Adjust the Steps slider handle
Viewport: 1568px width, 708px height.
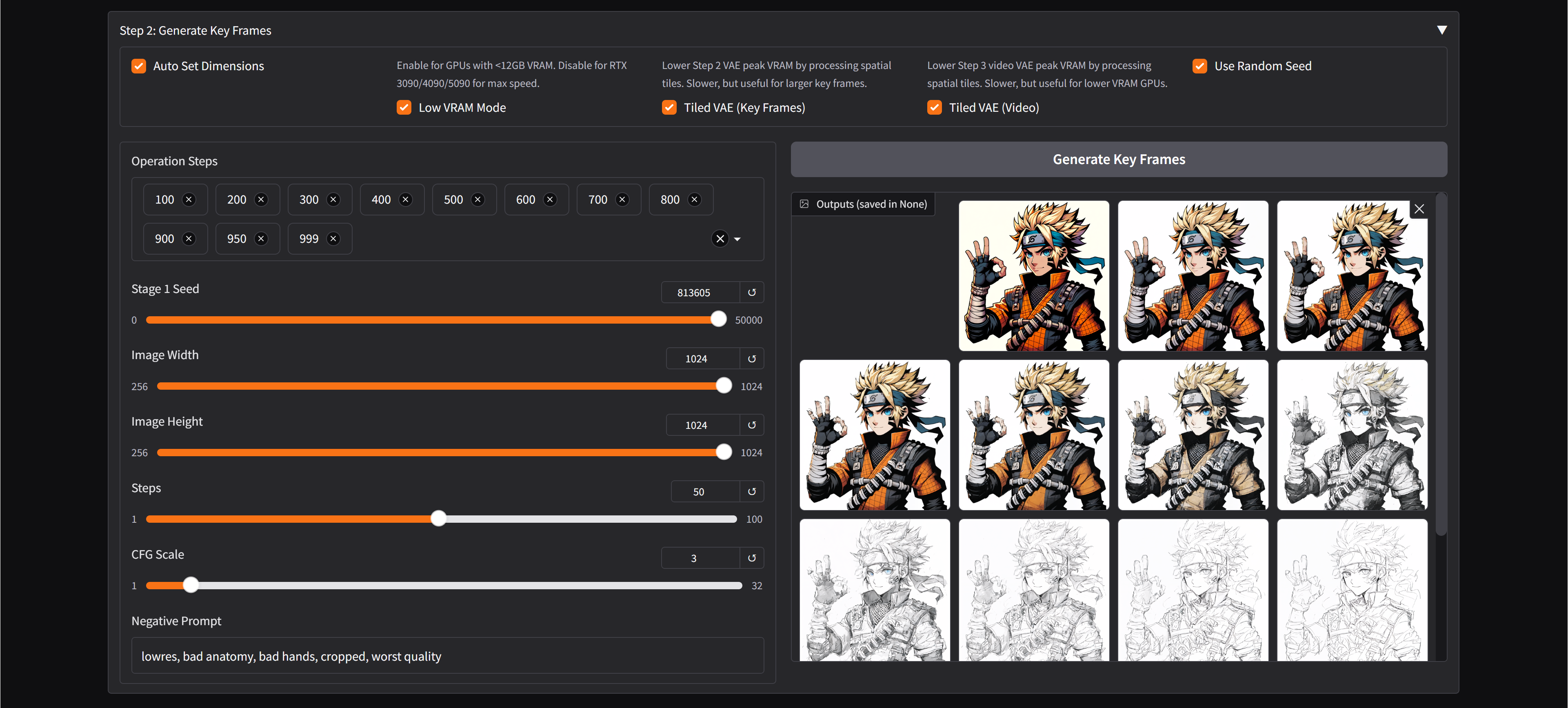coord(438,519)
